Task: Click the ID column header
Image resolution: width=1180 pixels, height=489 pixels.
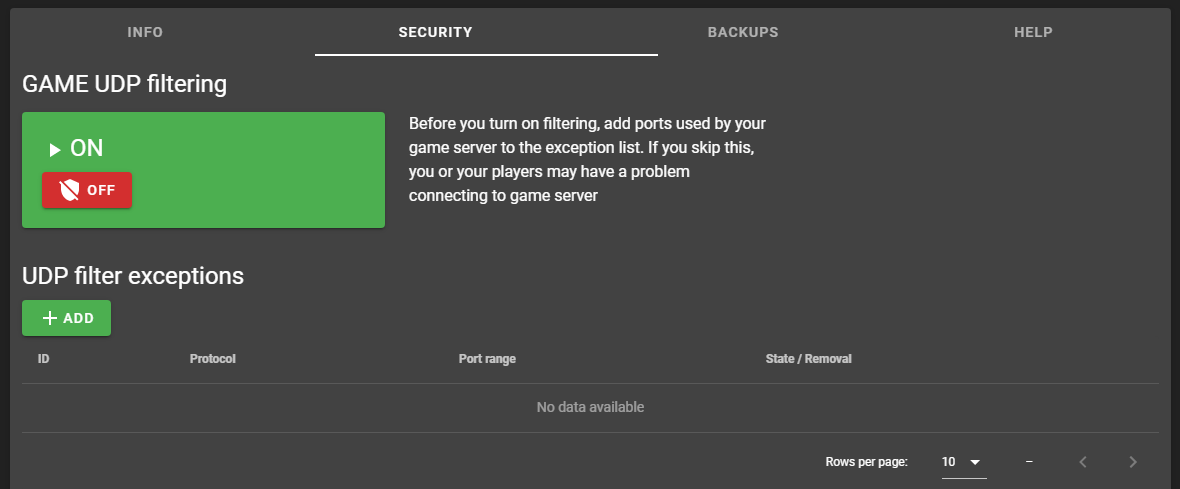Action: (x=44, y=358)
